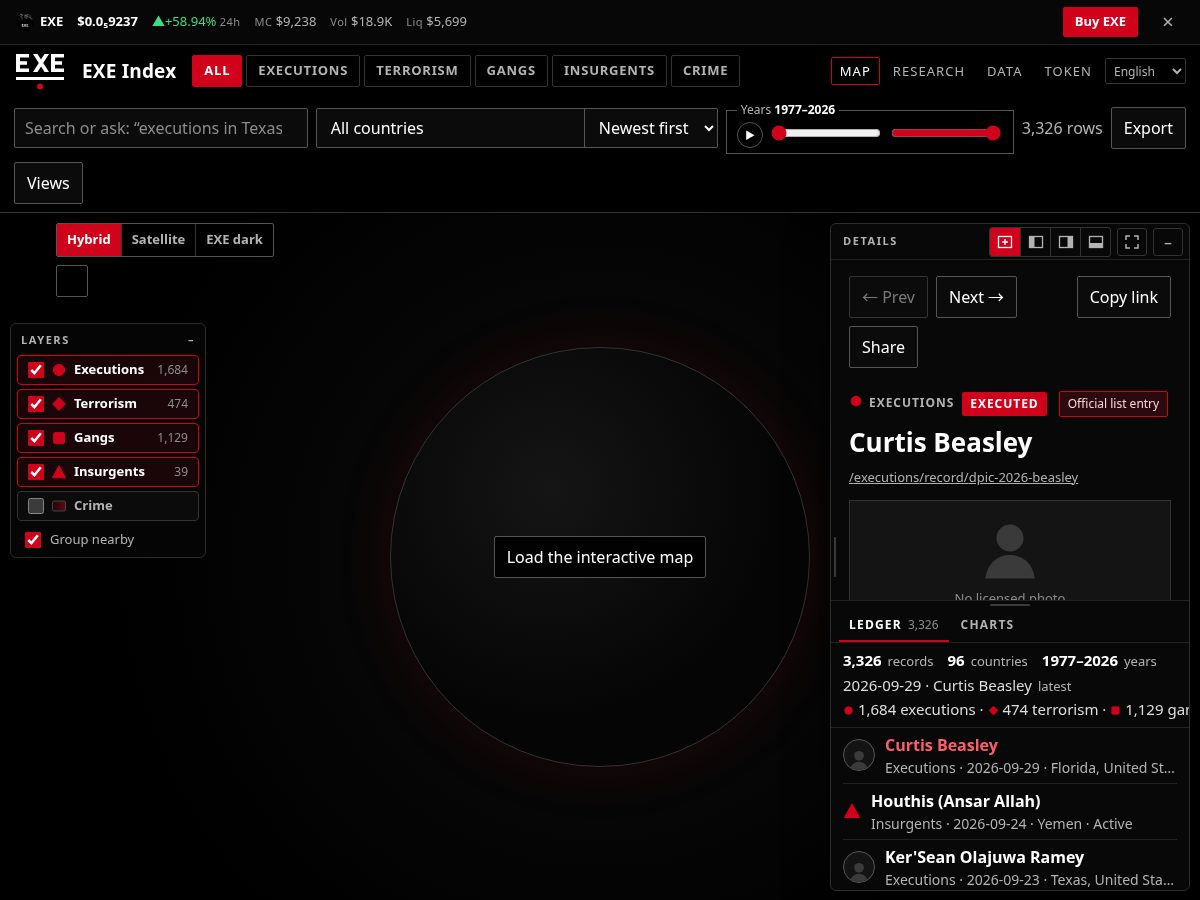Open the All countries selector
This screenshot has height=900, width=1200.
pos(450,128)
